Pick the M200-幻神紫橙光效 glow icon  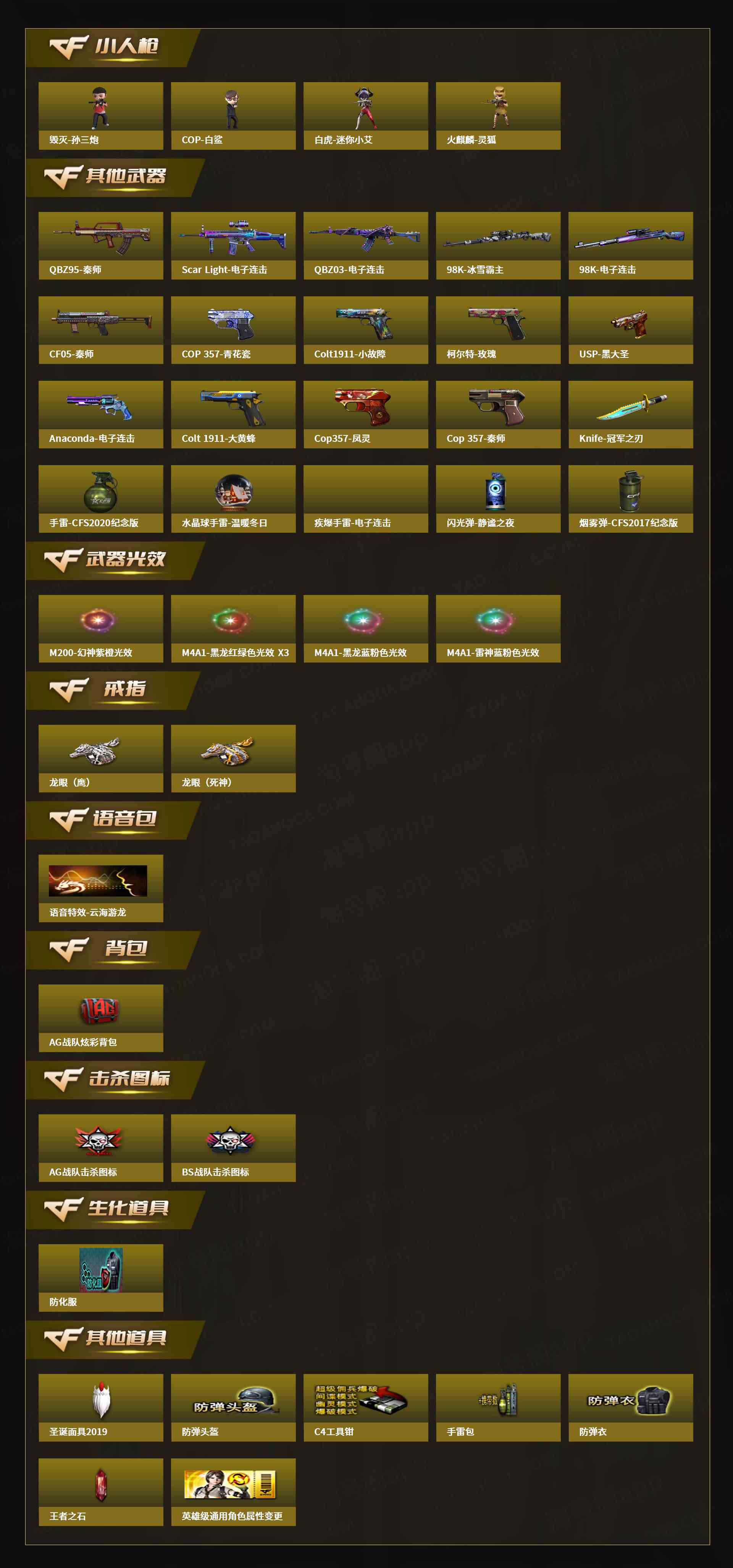pos(98,620)
